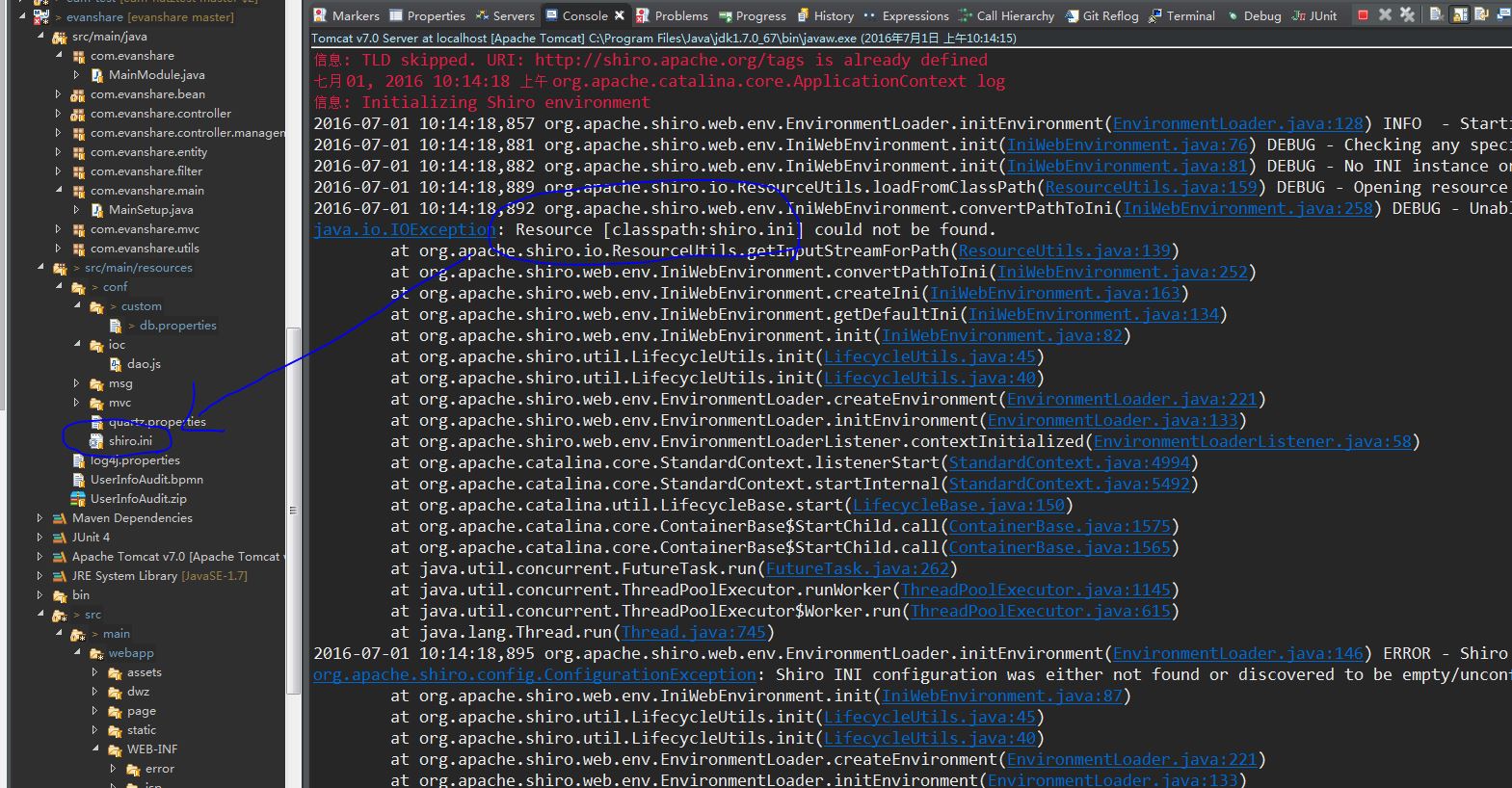
Task: Terminate the running Tomcat server process
Action: pos(1363,15)
